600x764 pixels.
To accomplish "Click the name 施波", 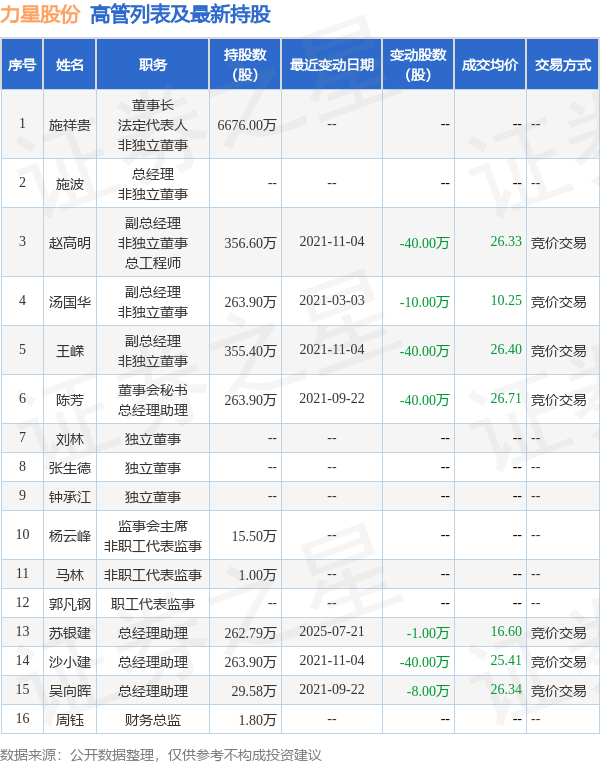I will 70,184.
